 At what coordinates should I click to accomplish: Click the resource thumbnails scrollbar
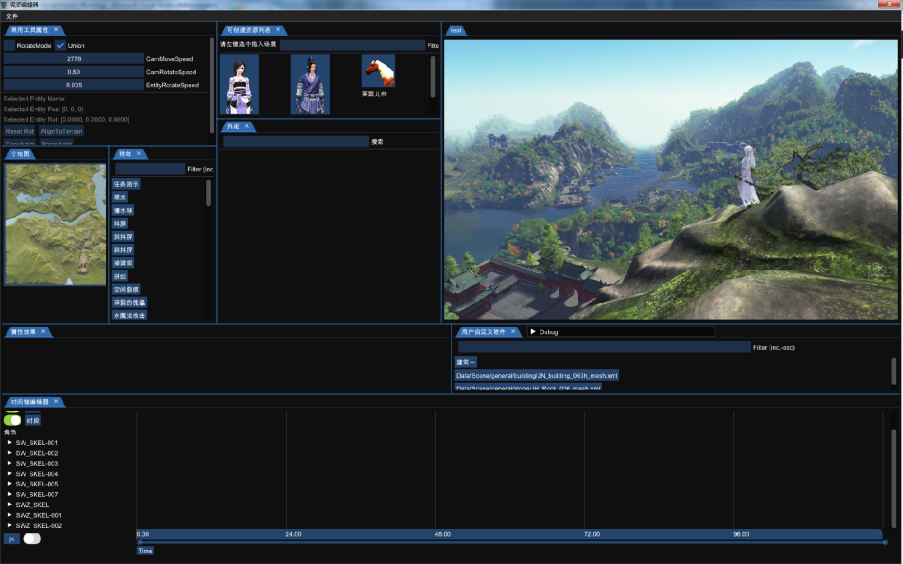point(433,77)
